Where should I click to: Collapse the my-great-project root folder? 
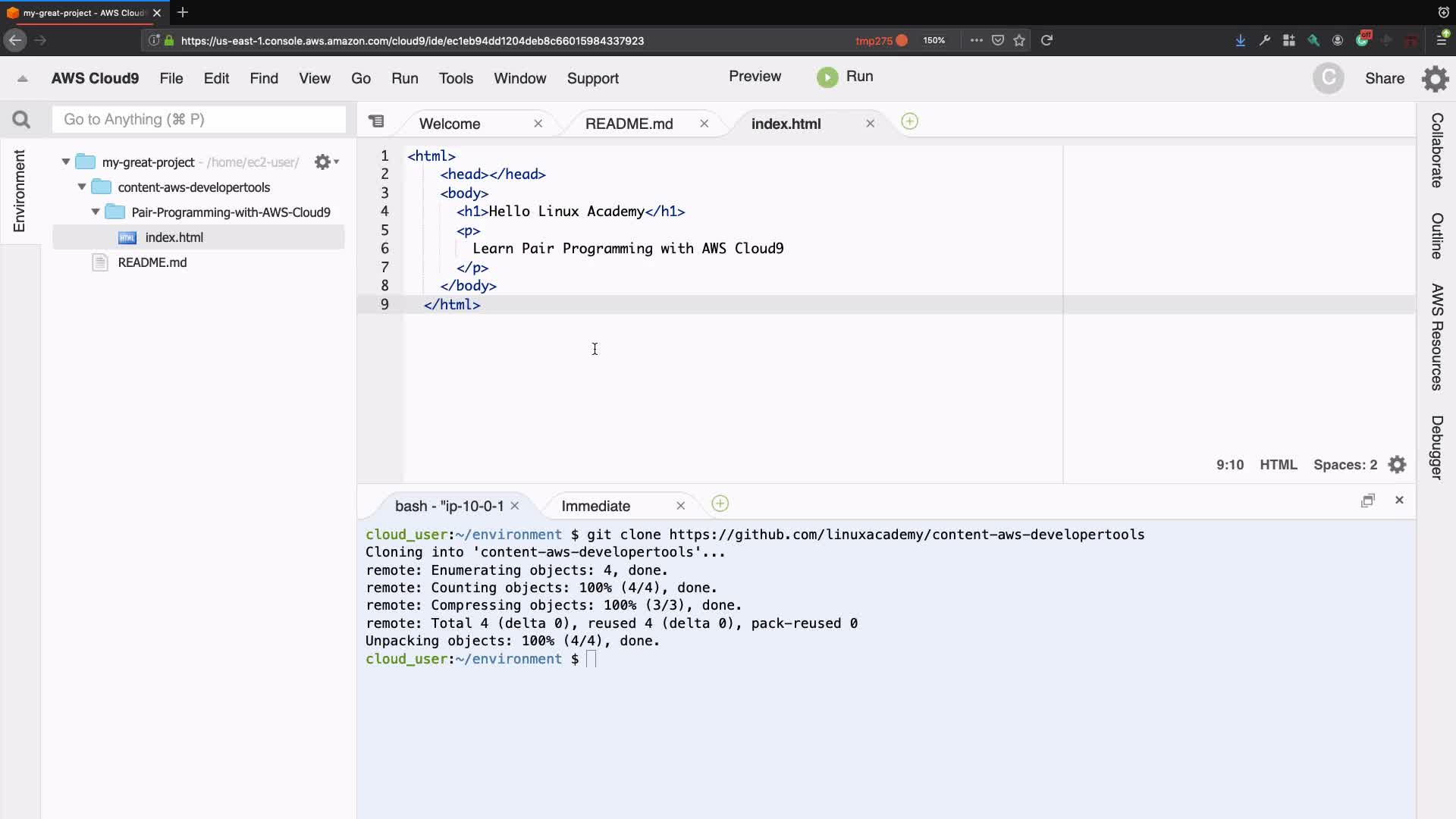pos(66,162)
